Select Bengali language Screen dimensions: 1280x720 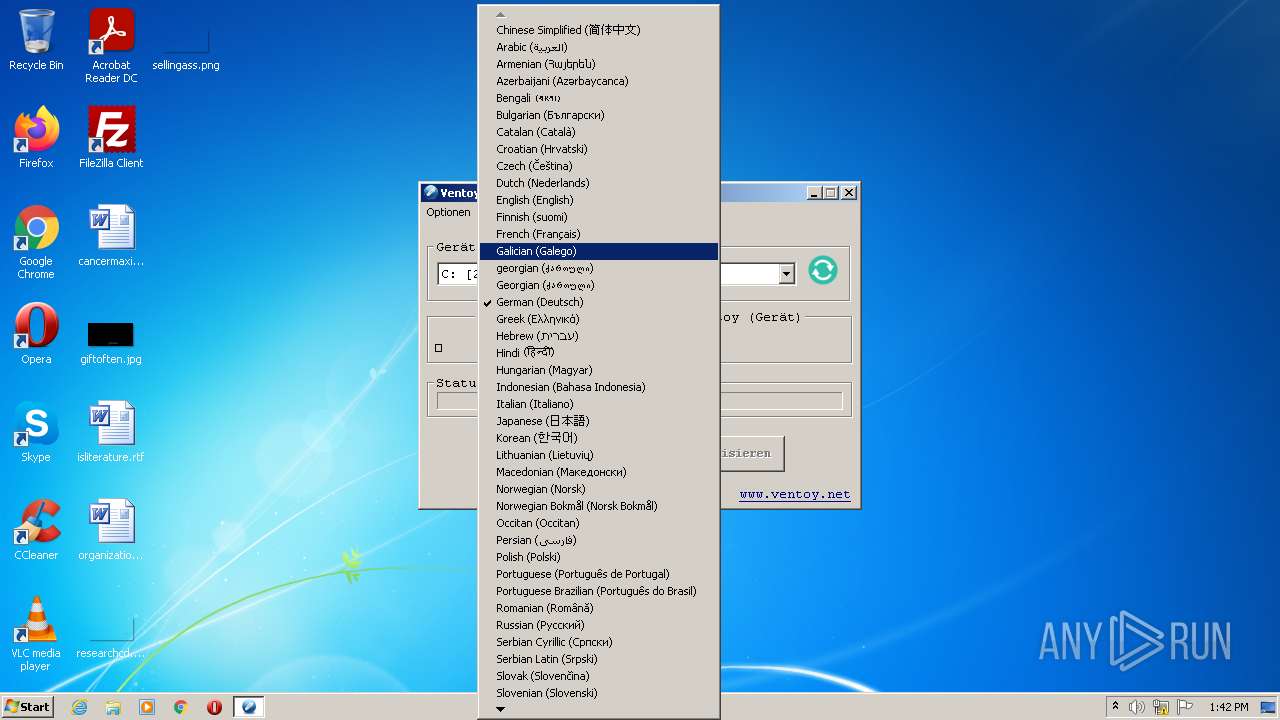pyautogui.click(x=599, y=98)
